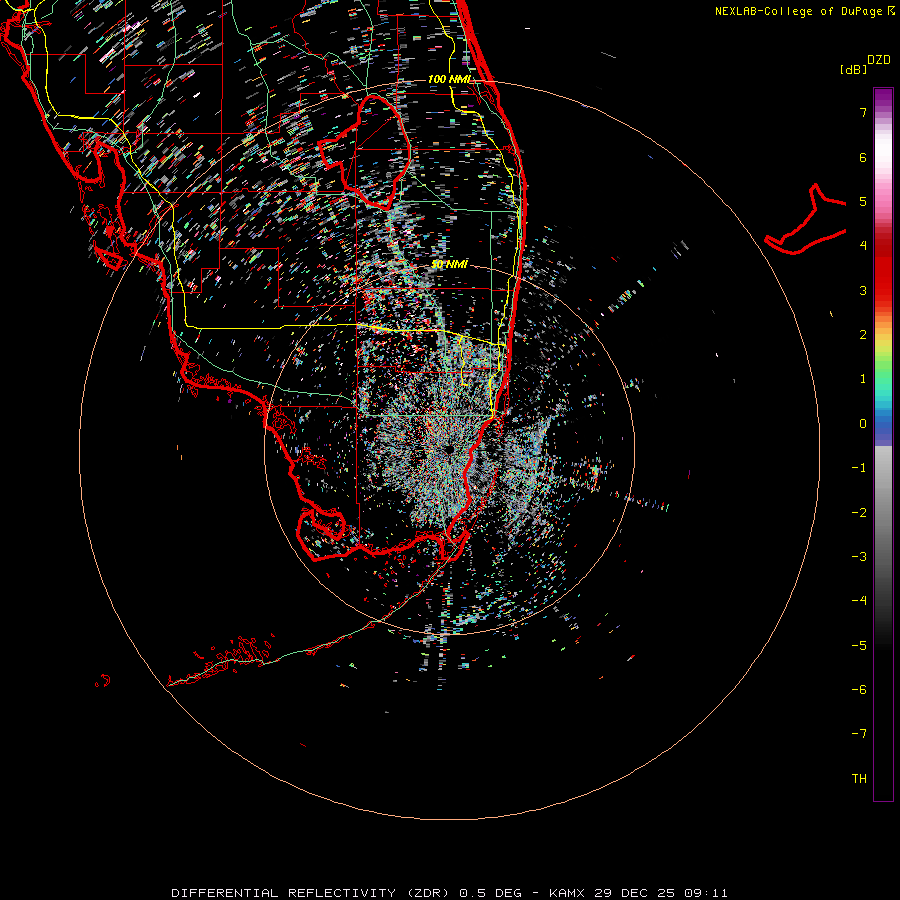Click the TH label on the color scale
Screen dimensions: 900x900
pyautogui.click(x=859, y=778)
